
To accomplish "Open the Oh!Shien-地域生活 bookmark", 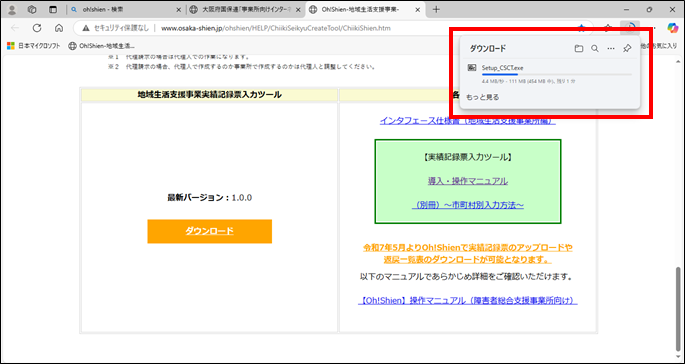I will [102, 45].
